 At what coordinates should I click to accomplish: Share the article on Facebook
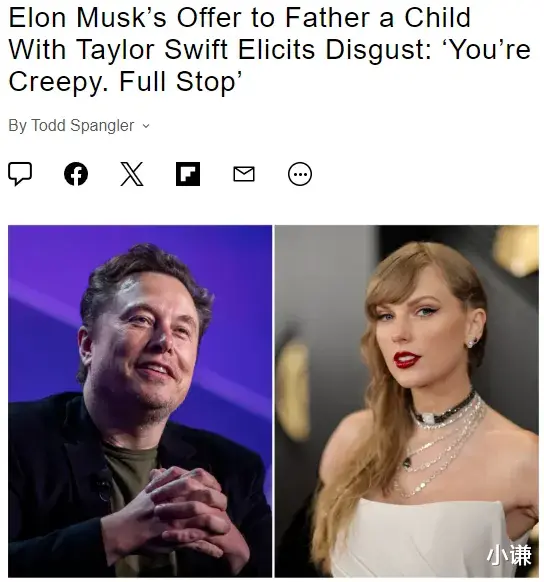click(x=76, y=174)
